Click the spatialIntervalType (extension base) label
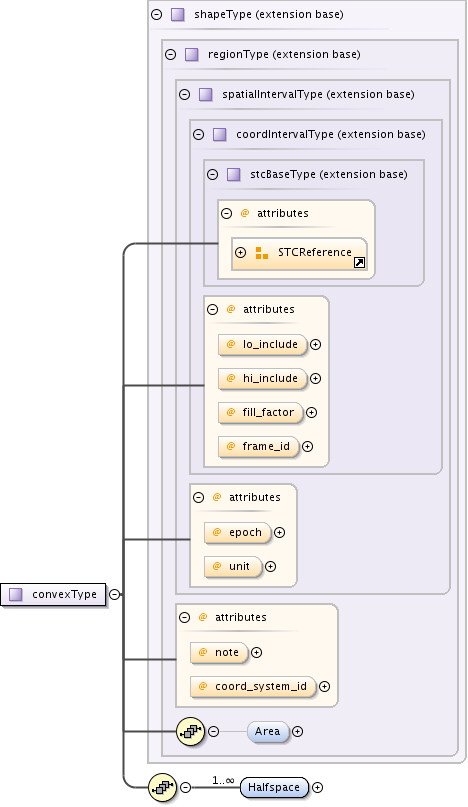Image resolution: width=468 pixels, height=807 pixels. (318, 95)
